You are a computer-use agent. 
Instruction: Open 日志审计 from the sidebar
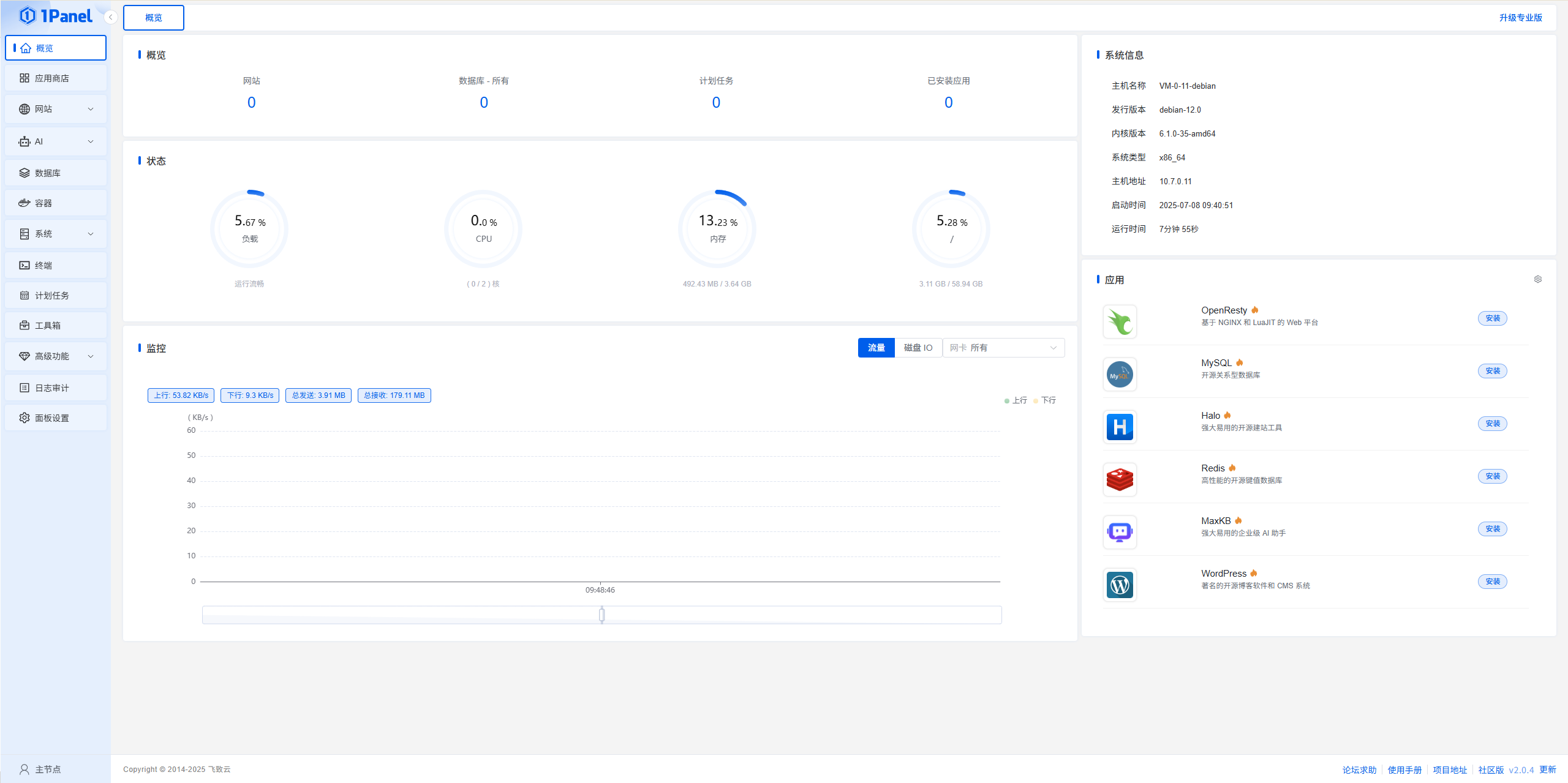click(55, 387)
